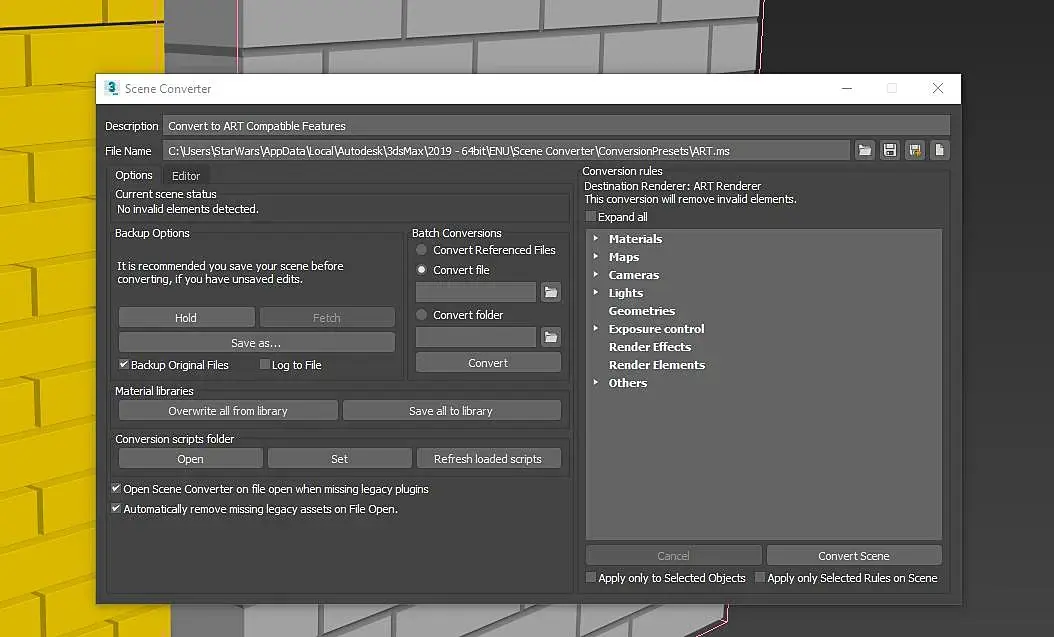The height and width of the screenshot is (637, 1054).
Task: Click the Set scripts folder button
Action: click(x=339, y=458)
